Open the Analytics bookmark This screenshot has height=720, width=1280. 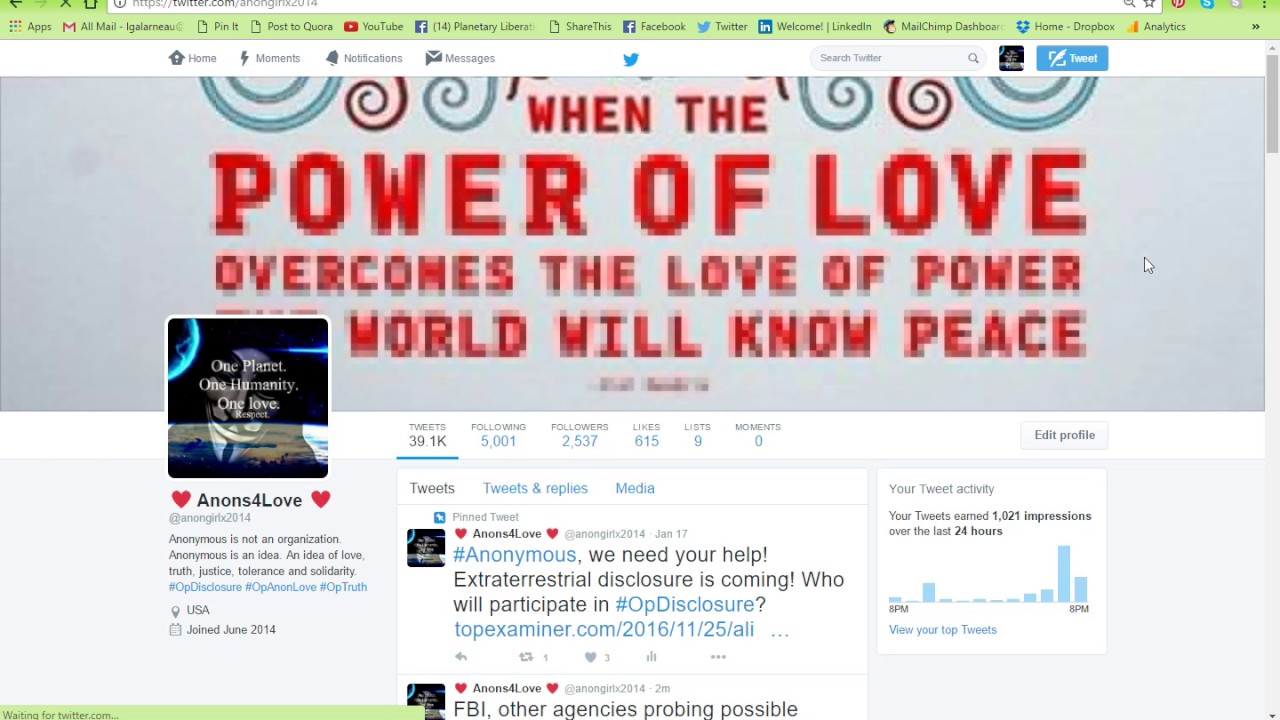1156,27
